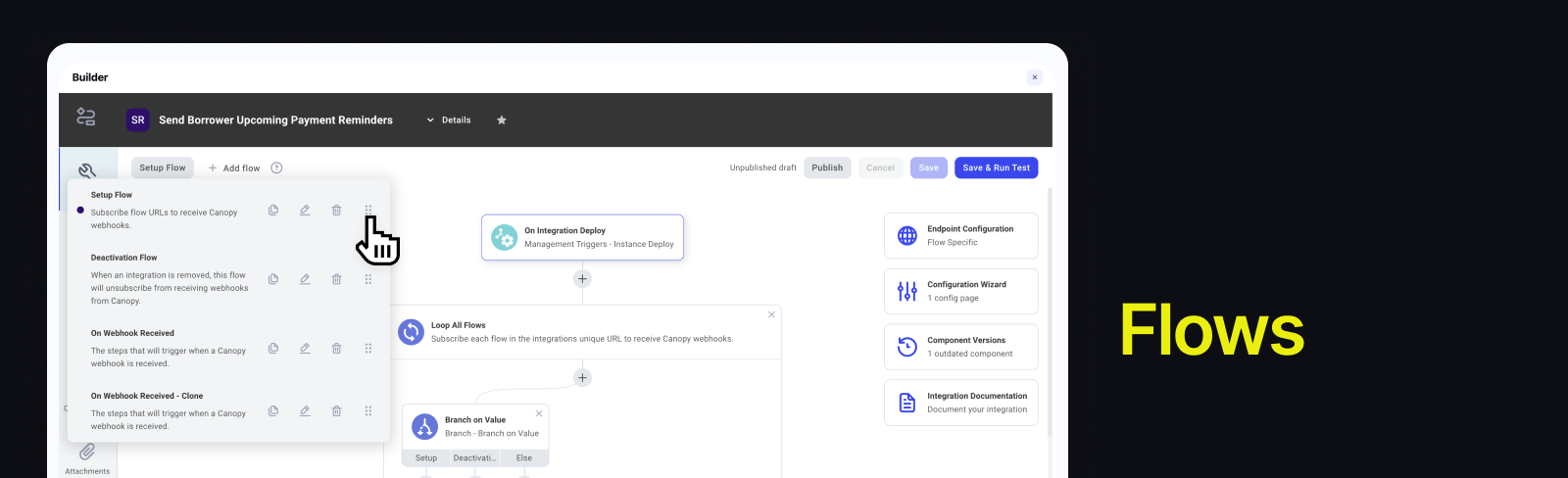Open Integration Documentation card

(x=960, y=403)
